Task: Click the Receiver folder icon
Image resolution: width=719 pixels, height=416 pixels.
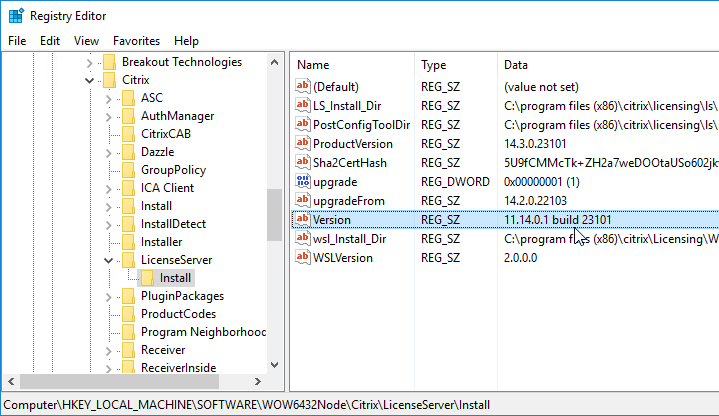Action: point(128,350)
